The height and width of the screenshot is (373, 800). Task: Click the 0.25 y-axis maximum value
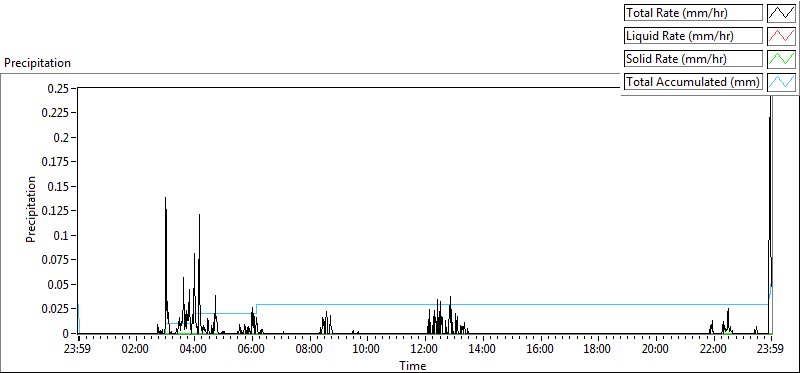click(59, 88)
